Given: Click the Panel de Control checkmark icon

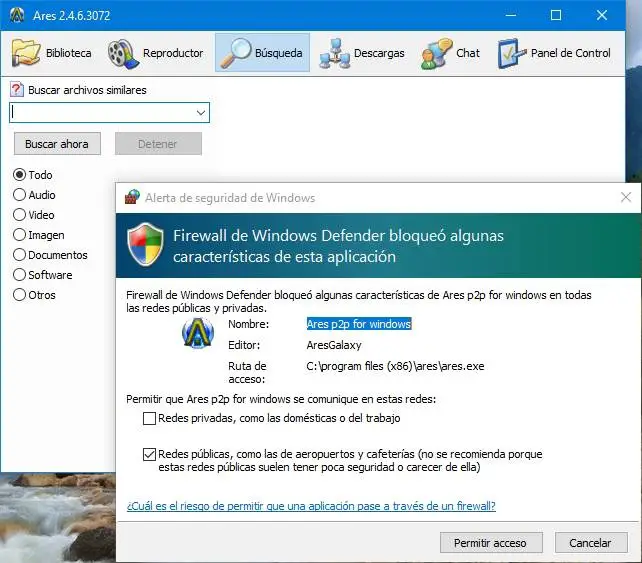Looking at the screenshot, I should pyautogui.click(x=512, y=53).
